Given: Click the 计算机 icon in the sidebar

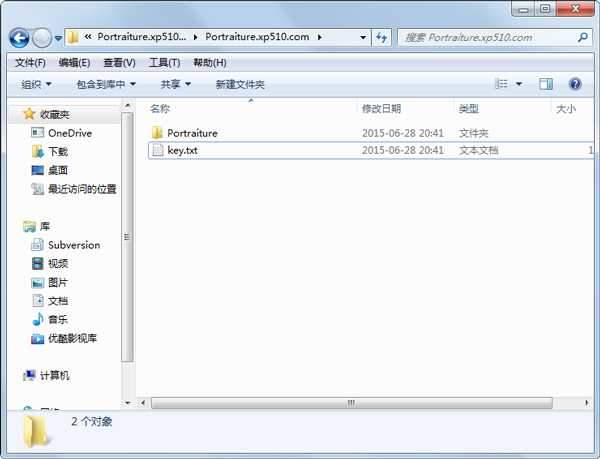Looking at the screenshot, I should point(29,375).
